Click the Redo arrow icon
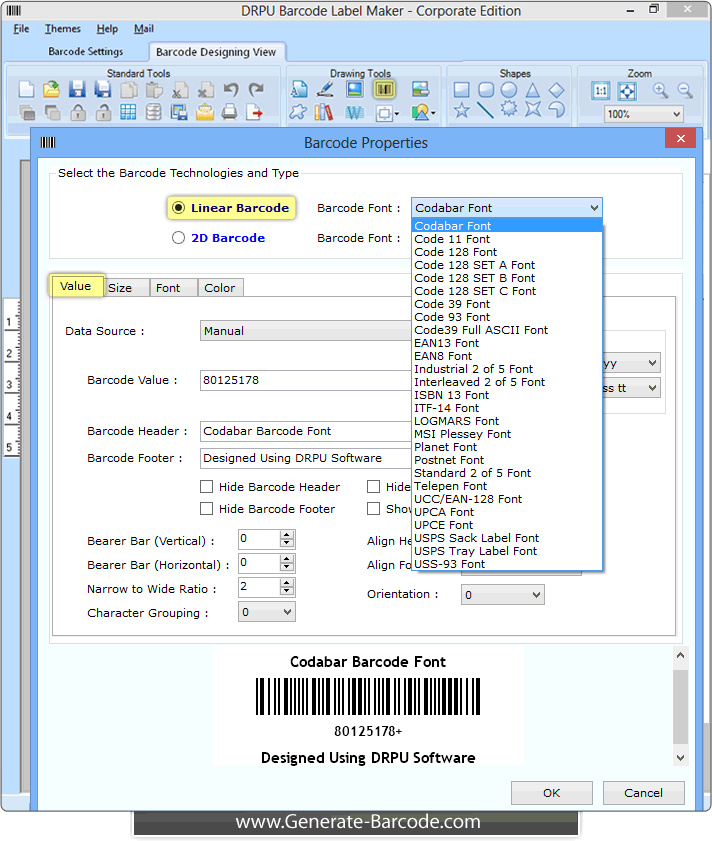 256,90
